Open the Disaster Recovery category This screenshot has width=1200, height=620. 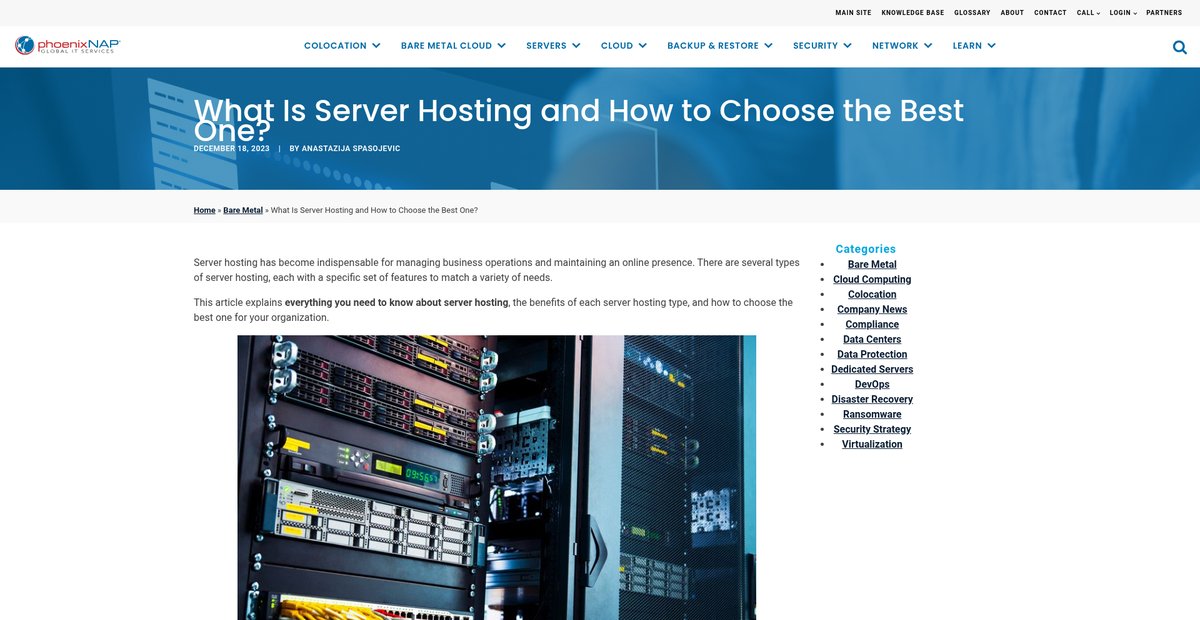tap(872, 399)
